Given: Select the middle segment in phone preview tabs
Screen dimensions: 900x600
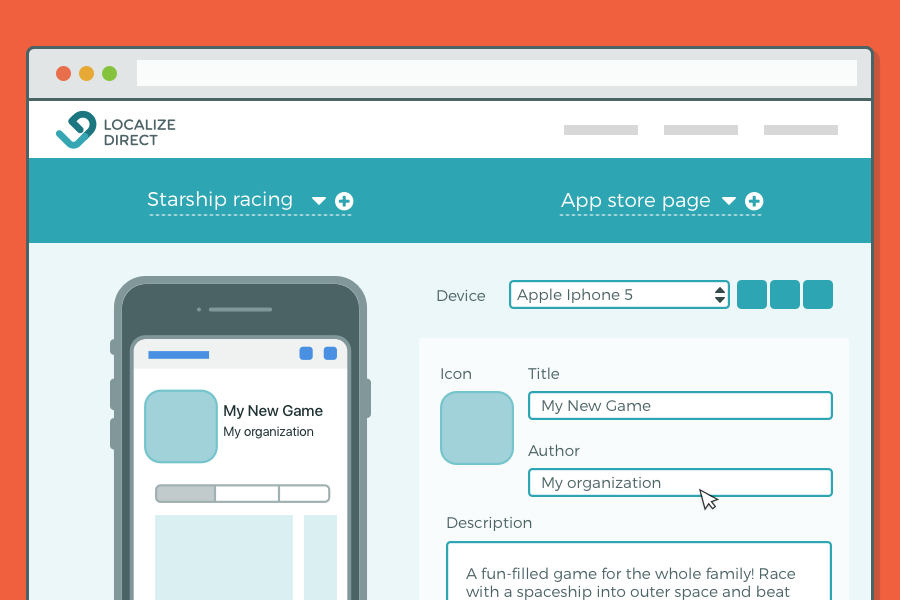Looking at the screenshot, I should [247, 494].
